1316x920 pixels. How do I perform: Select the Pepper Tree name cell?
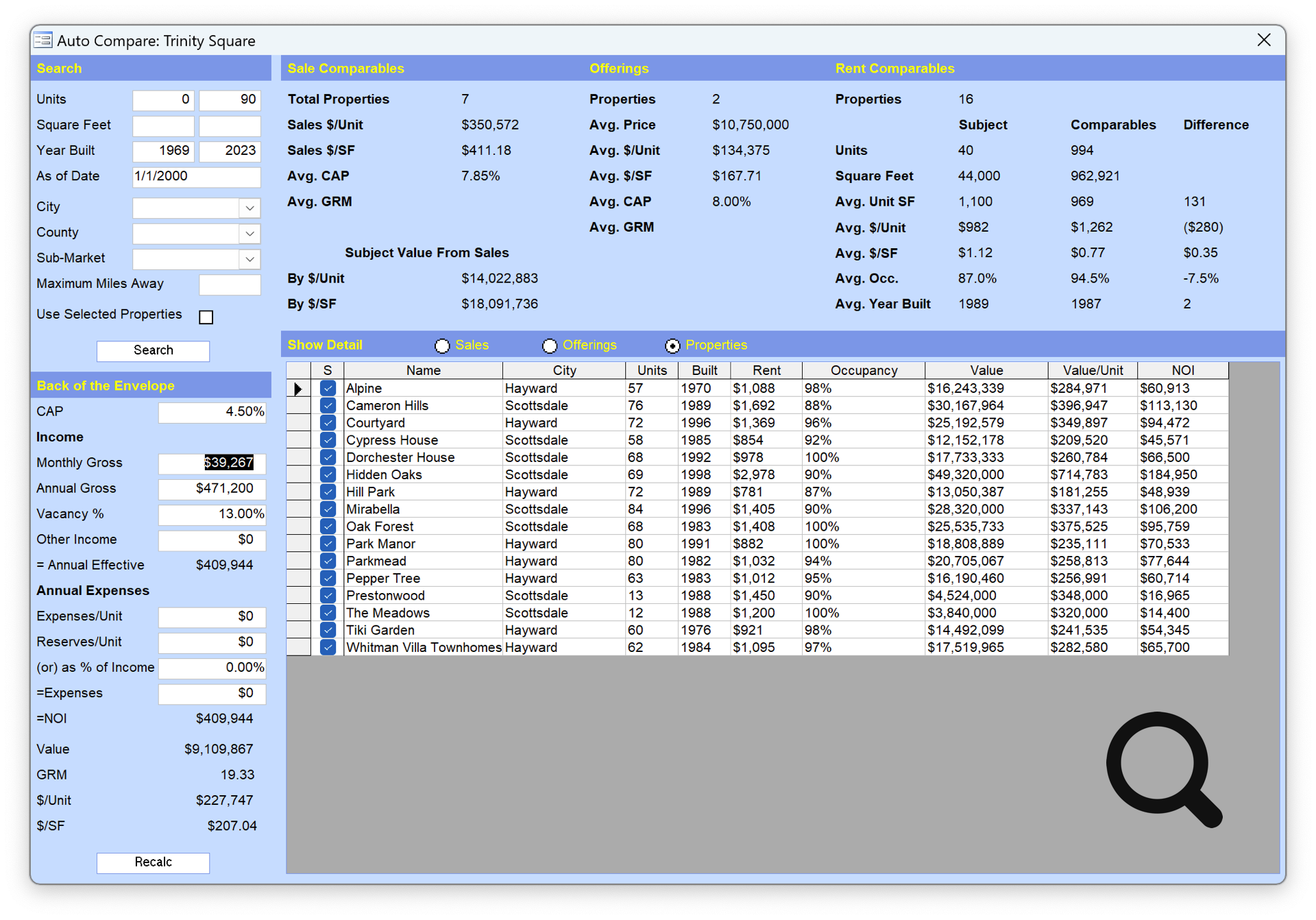tap(423, 579)
